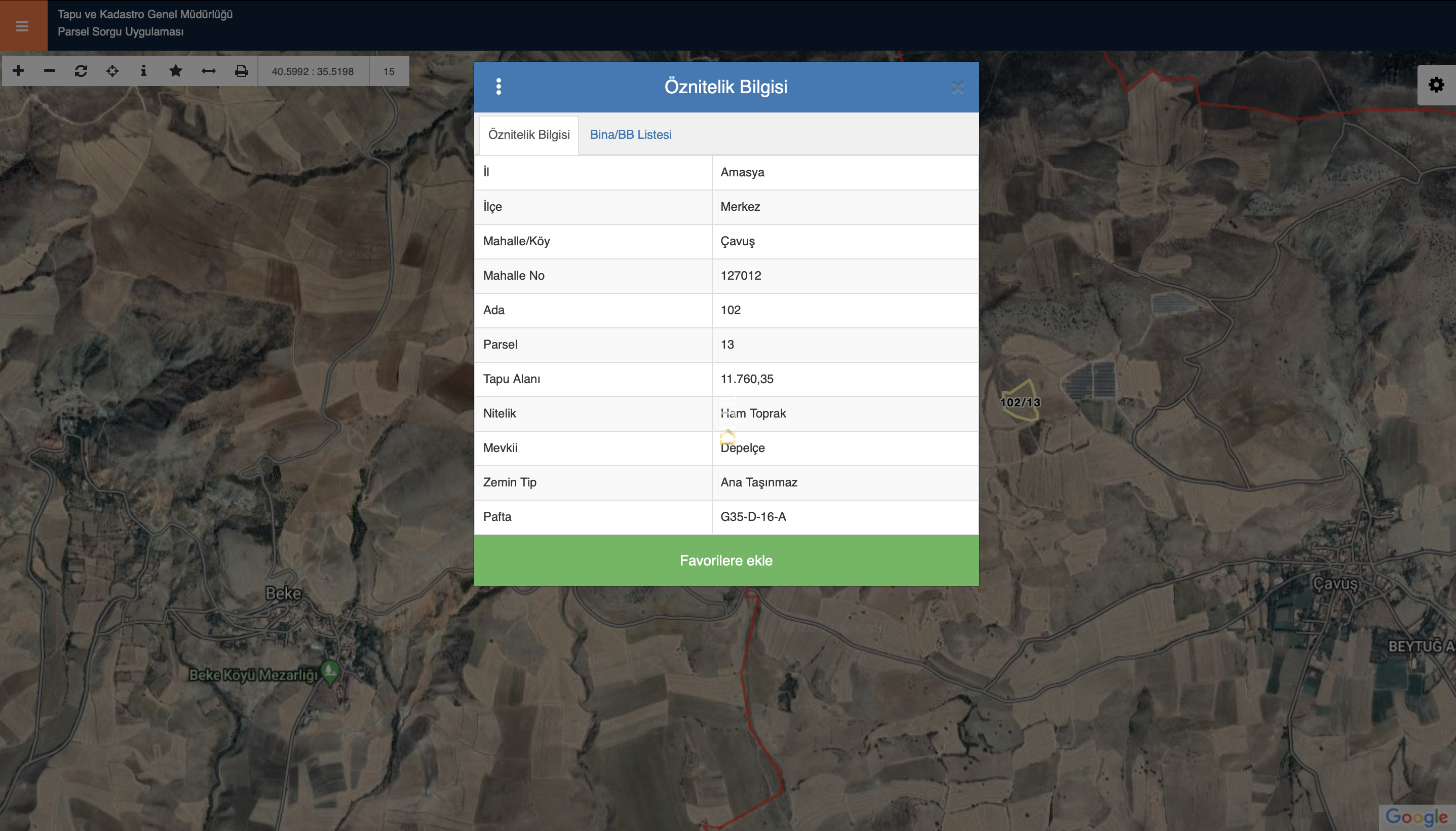Image resolution: width=1456 pixels, height=831 pixels.
Task: Click the coordinates display 40.5992 : 35.5198
Action: [313, 71]
